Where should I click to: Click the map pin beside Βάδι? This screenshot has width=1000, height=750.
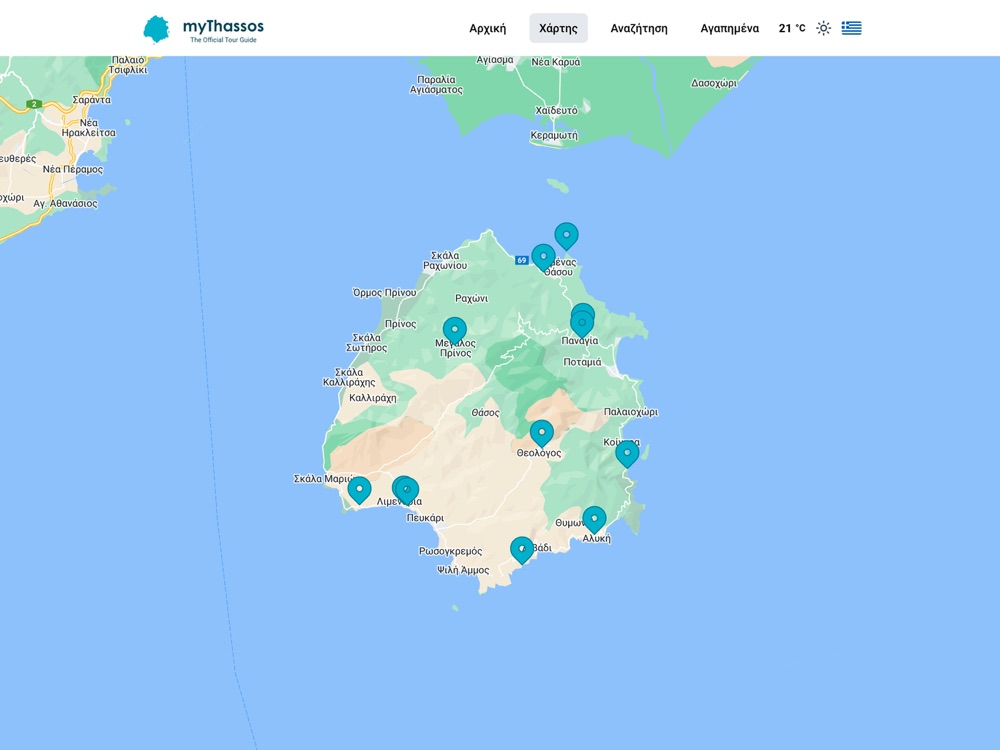(522, 550)
